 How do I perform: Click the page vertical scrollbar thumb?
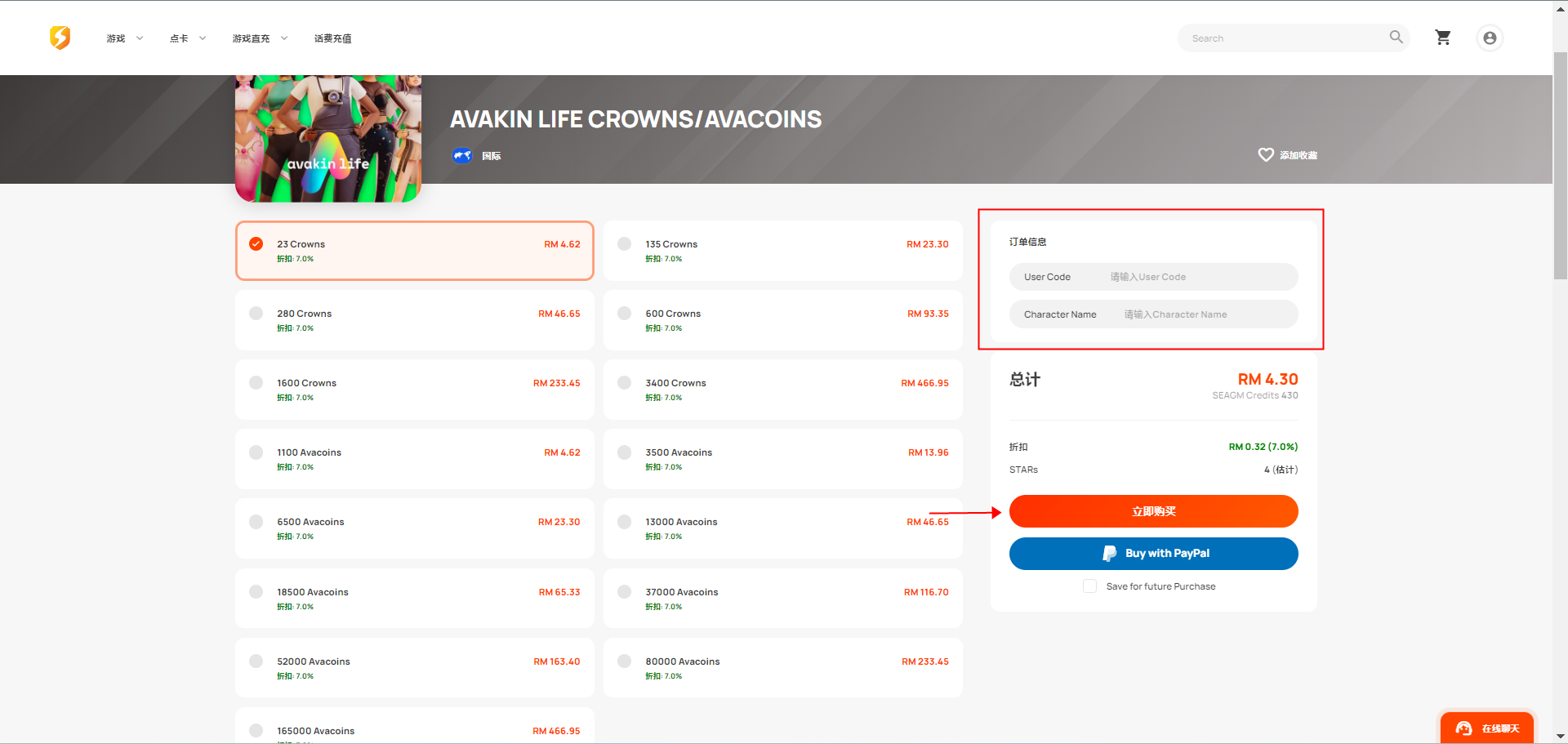(x=1561, y=165)
